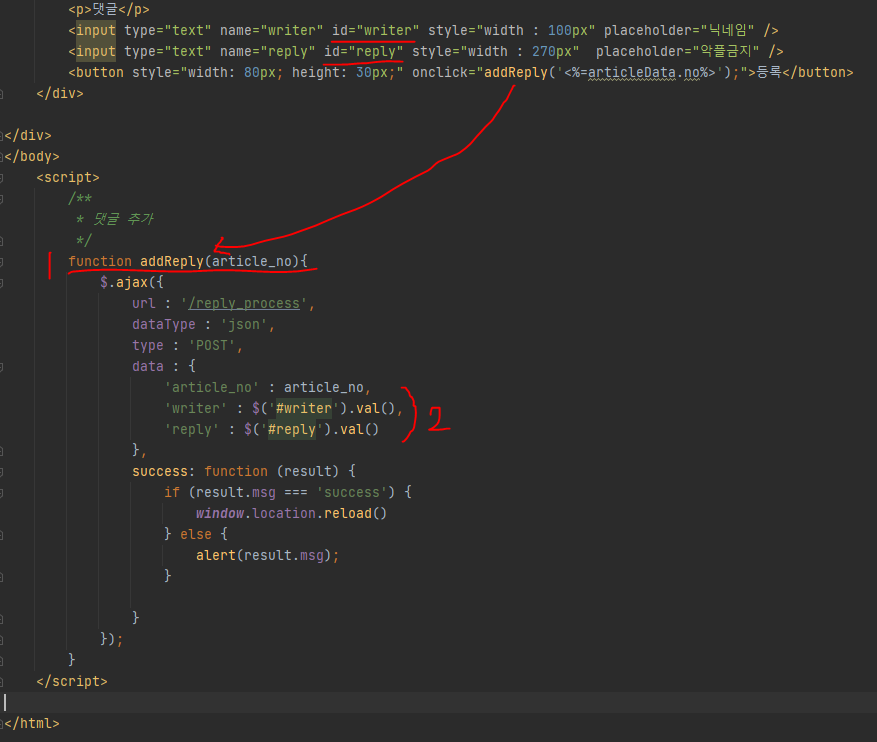Click the 'data : {' line
This screenshot has height=742, width=877.
(164, 366)
